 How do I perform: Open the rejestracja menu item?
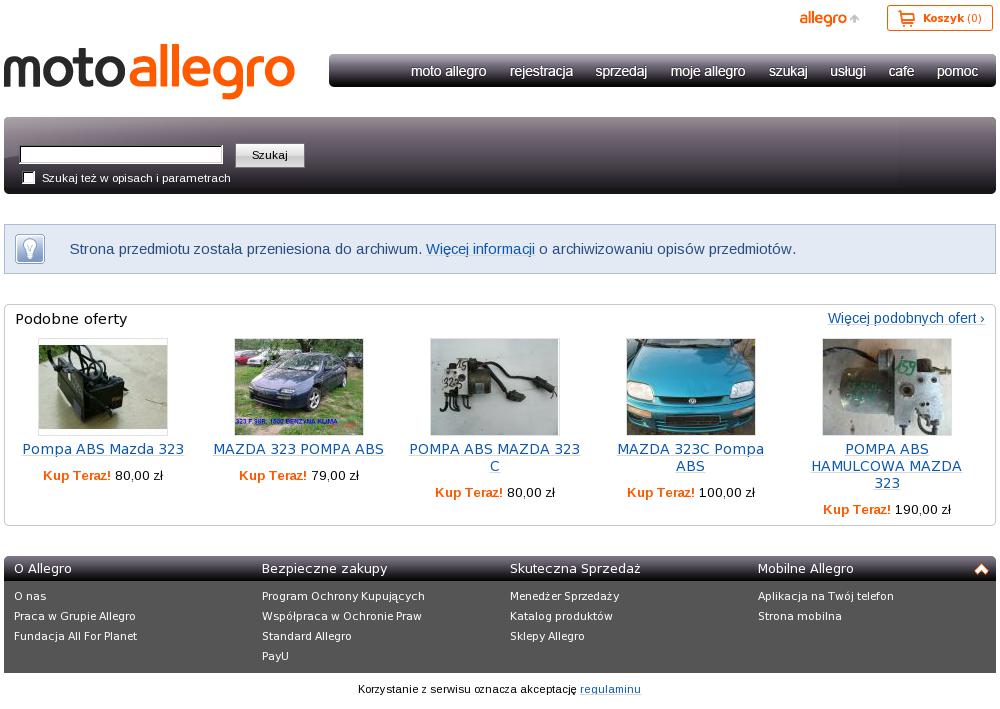541,71
